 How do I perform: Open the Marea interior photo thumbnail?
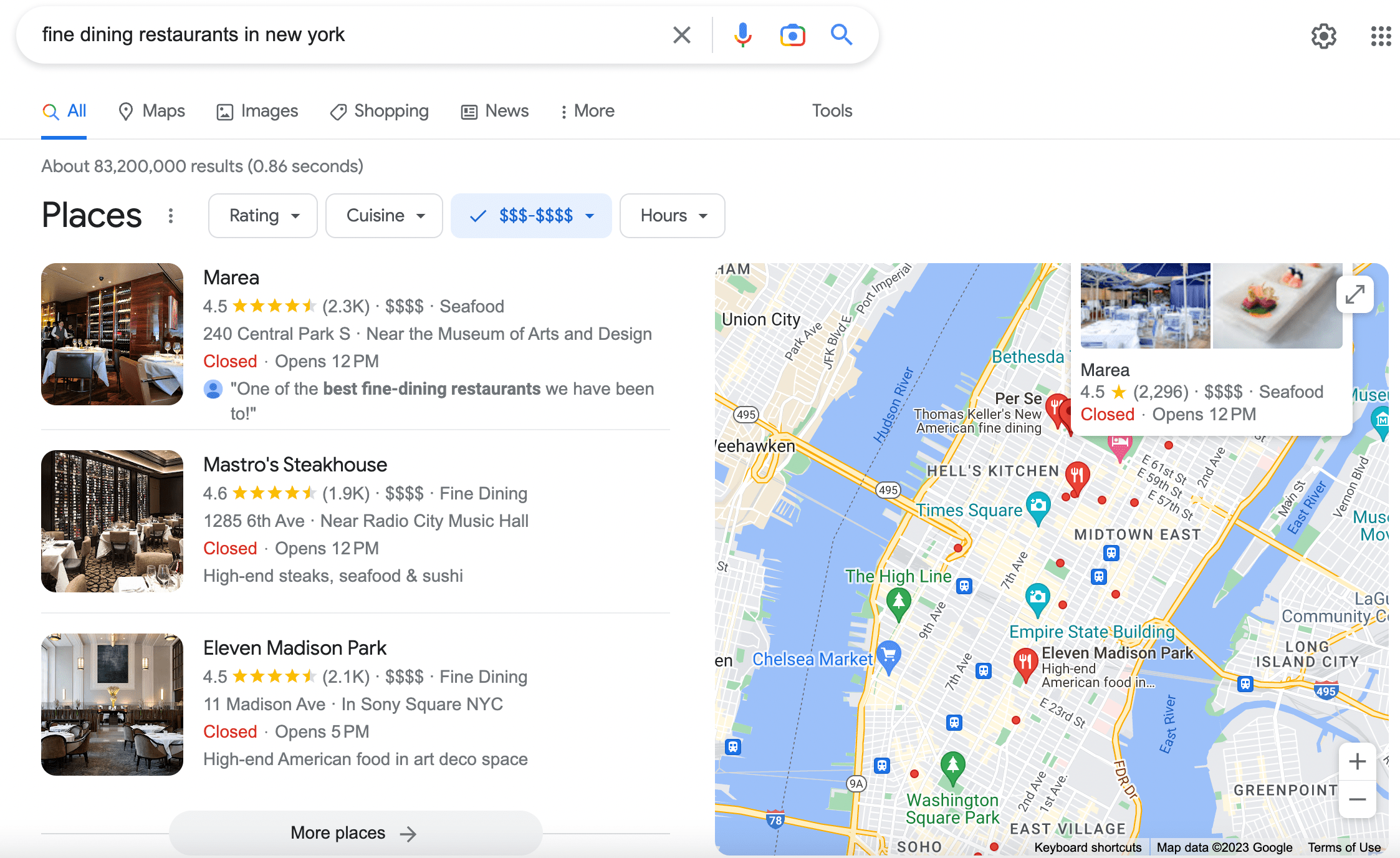[x=112, y=334]
